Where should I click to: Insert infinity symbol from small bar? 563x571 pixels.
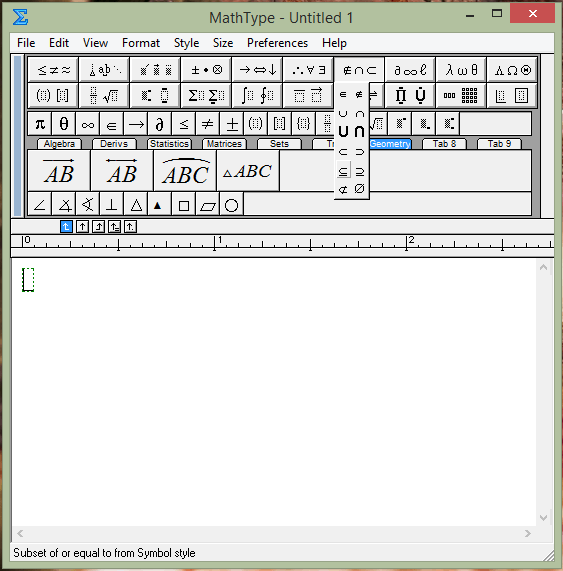click(x=87, y=124)
